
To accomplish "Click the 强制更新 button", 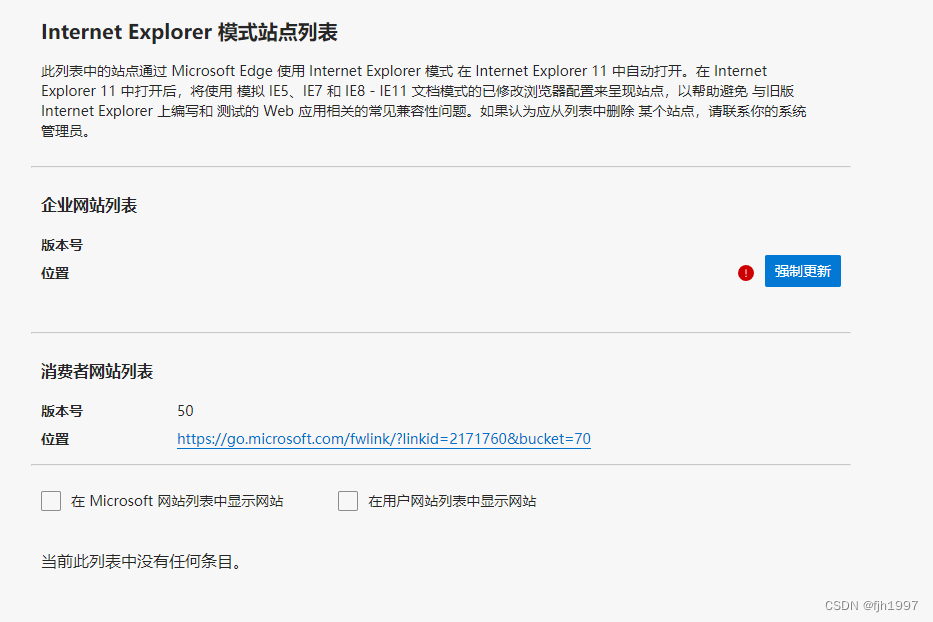I will [x=802, y=271].
